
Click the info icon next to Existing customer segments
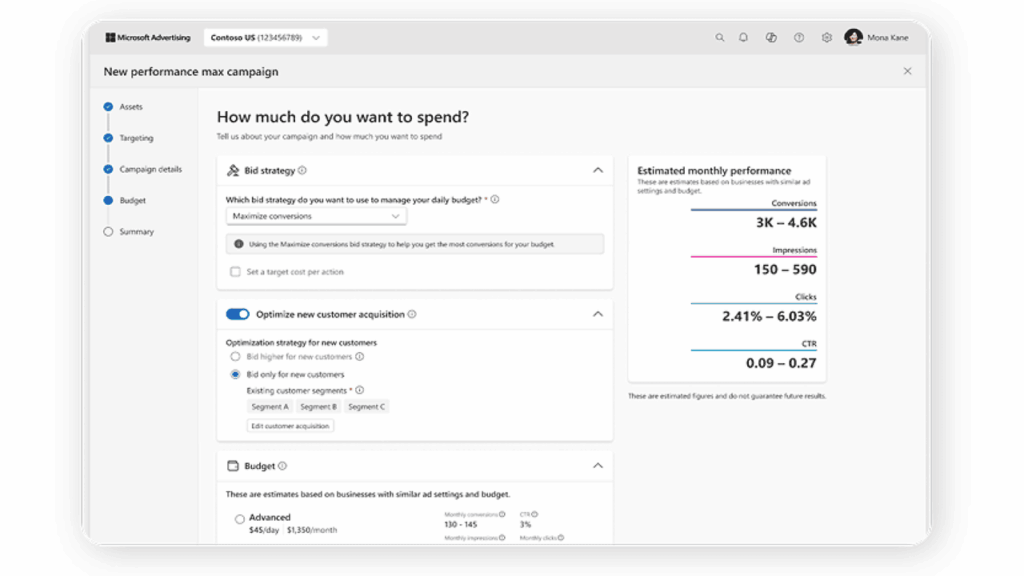point(358,390)
